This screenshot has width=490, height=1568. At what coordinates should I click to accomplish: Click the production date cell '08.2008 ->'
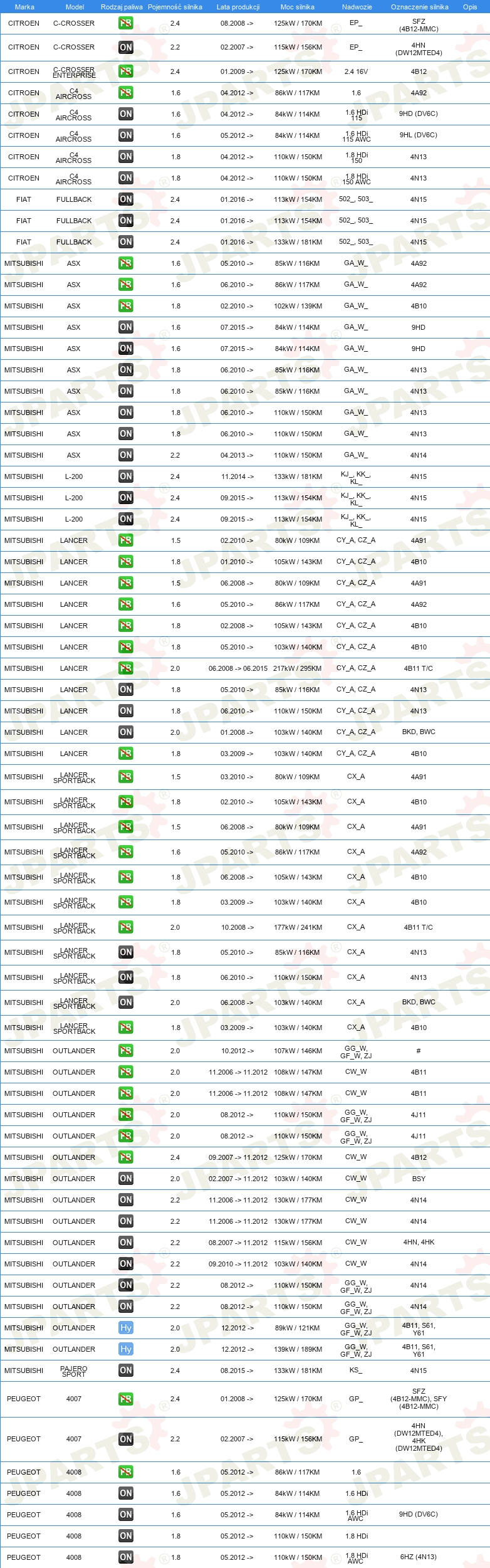coord(237,23)
